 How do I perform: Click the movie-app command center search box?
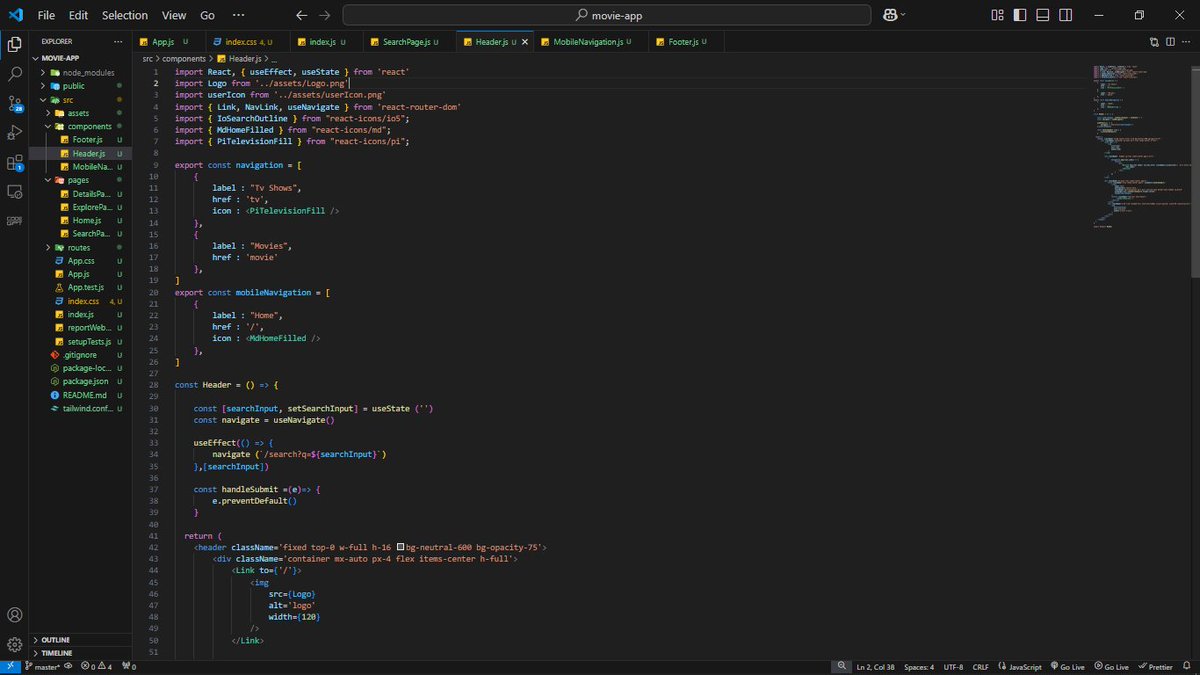coord(608,15)
